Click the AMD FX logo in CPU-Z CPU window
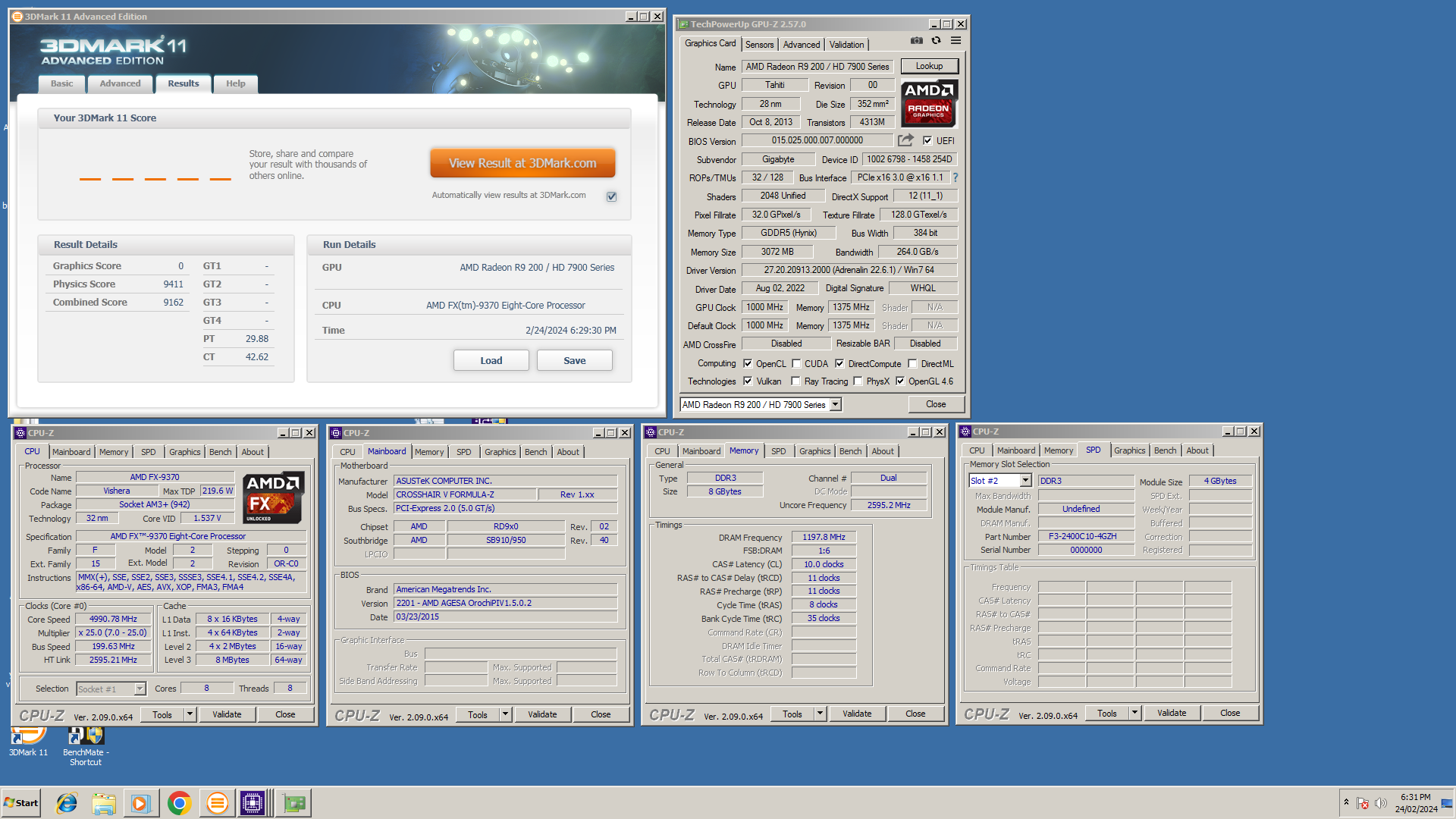 274,497
